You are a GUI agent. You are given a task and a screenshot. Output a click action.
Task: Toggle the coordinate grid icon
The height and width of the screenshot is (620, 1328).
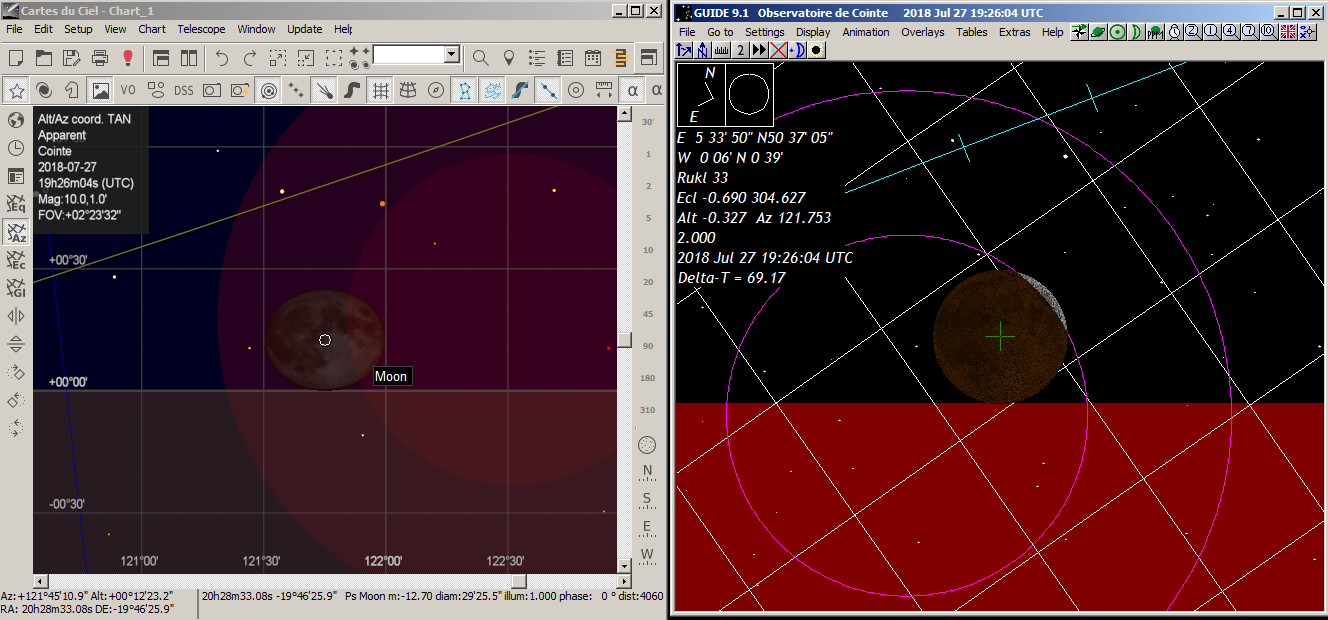coord(380,90)
